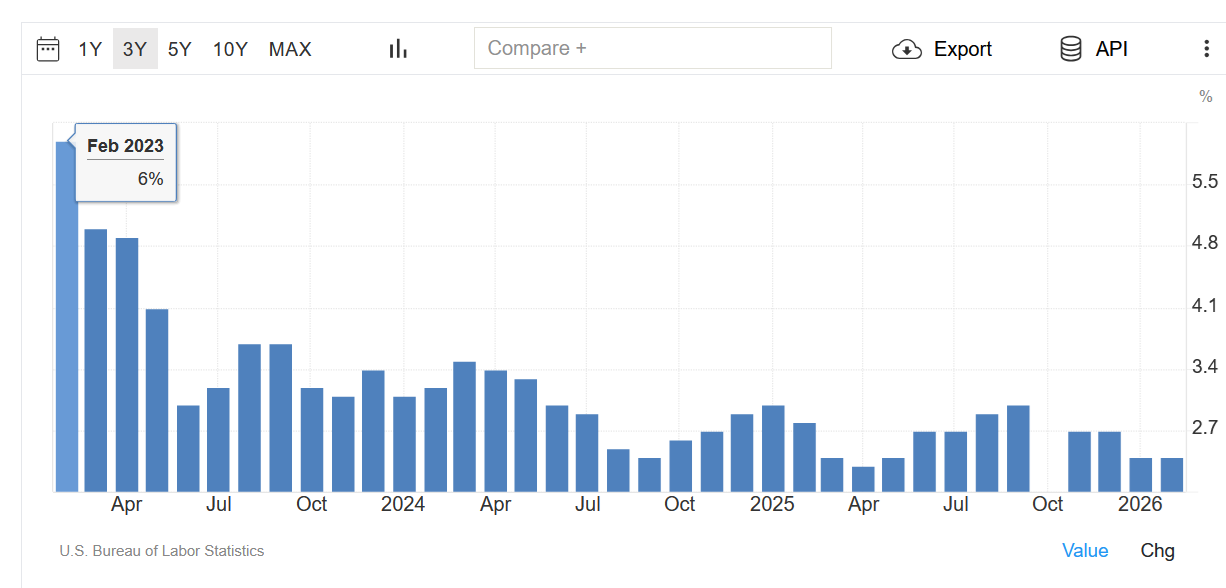1226x588 pixels.
Task: Click the 2026 x-axis label
Action: pyautogui.click(x=1140, y=504)
